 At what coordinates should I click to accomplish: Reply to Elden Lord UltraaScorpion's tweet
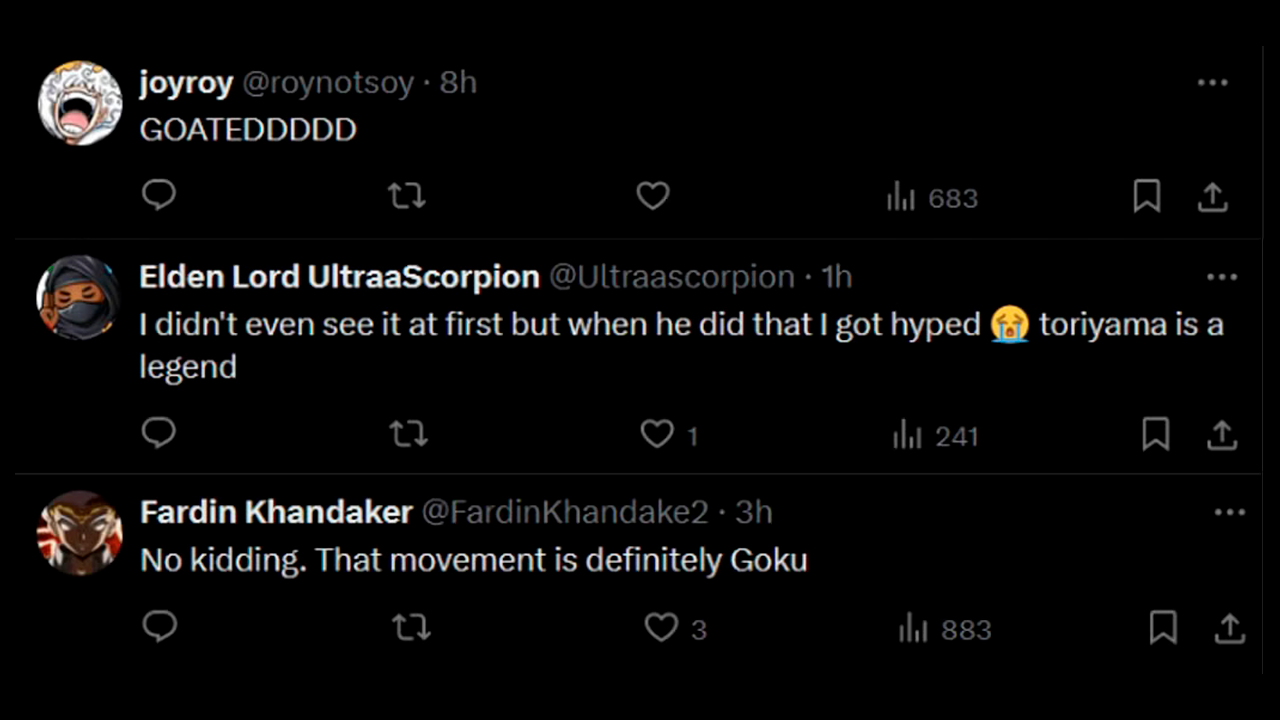pyautogui.click(x=159, y=433)
